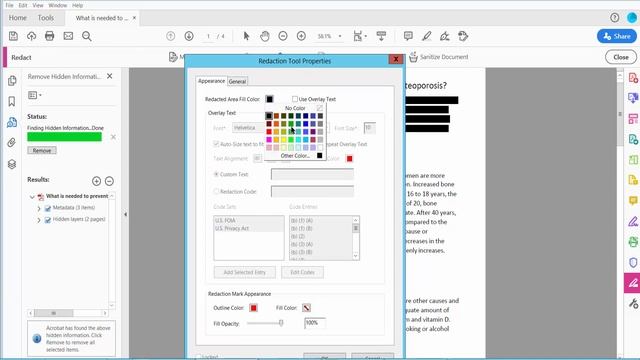Click the Save file icon

click(x=13, y=36)
